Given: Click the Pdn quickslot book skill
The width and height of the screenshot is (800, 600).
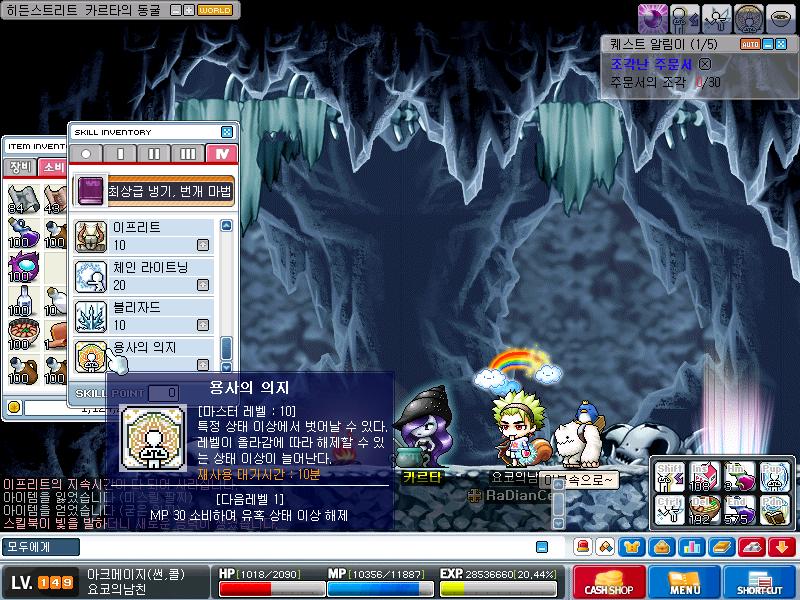Looking at the screenshot, I should coord(774,510).
